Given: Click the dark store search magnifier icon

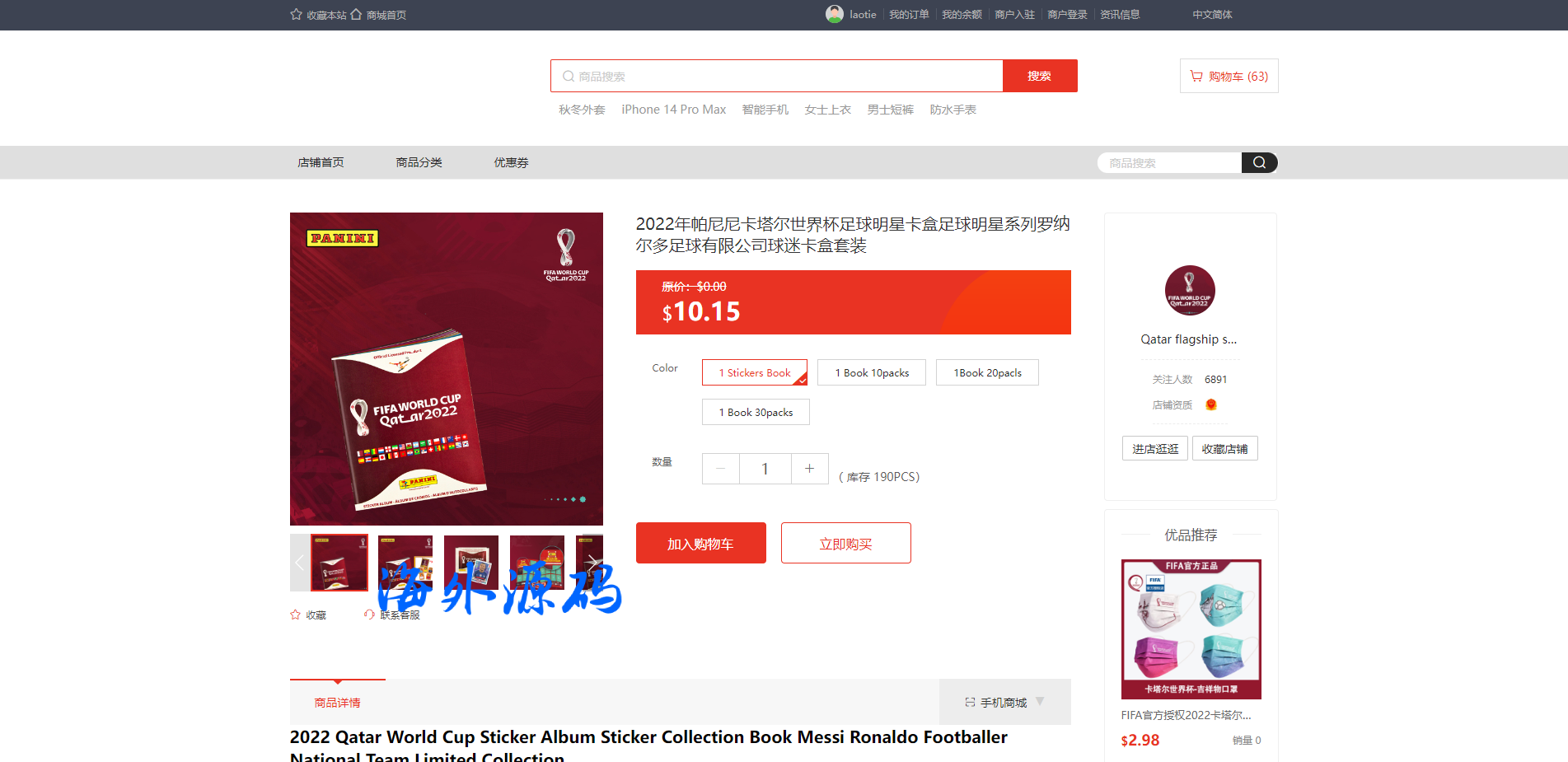Looking at the screenshot, I should (x=1259, y=162).
